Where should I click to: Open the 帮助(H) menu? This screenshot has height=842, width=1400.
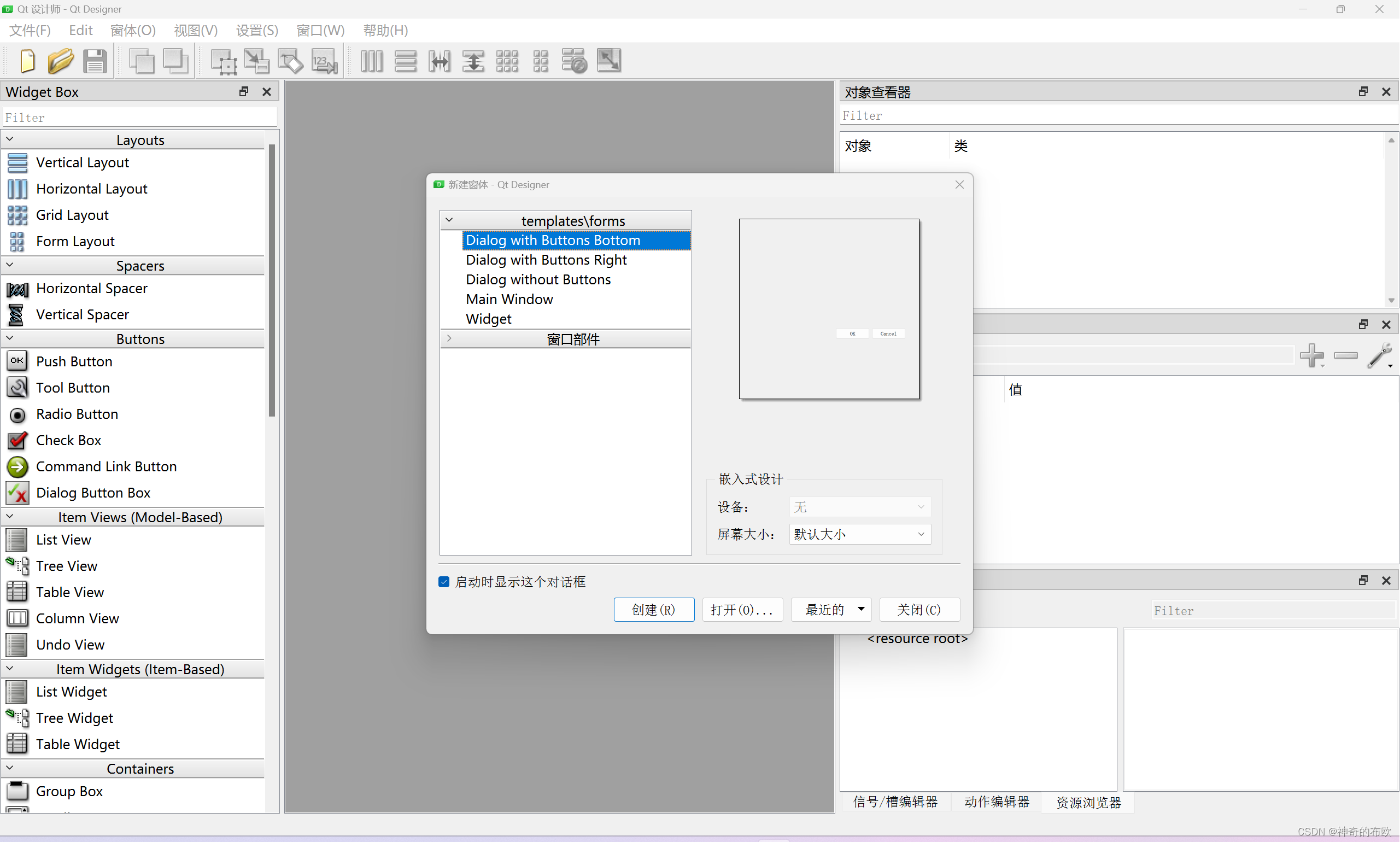(x=385, y=30)
